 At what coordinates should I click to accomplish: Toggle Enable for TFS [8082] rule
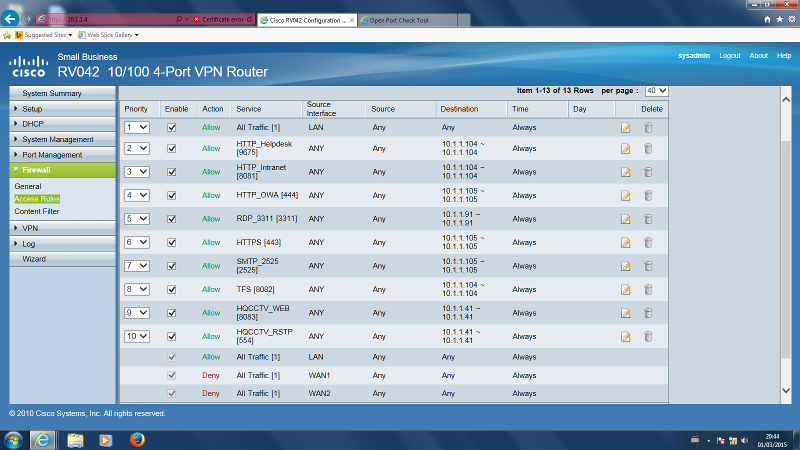171,289
